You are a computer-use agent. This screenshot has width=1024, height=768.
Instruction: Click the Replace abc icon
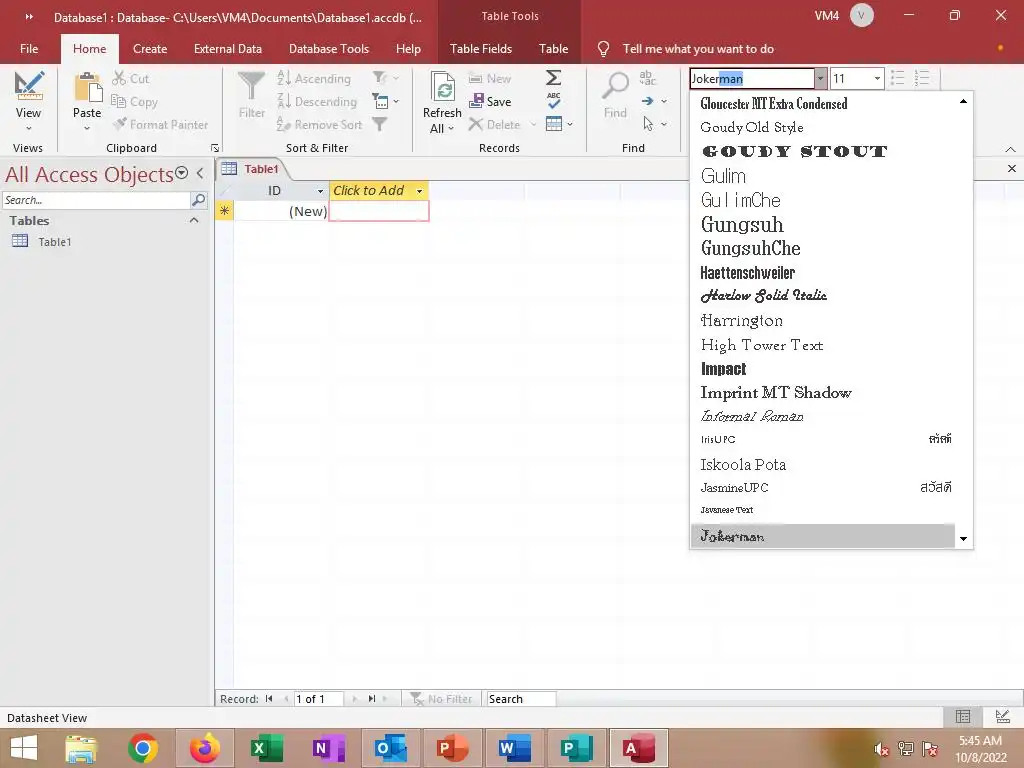coord(647,78)
